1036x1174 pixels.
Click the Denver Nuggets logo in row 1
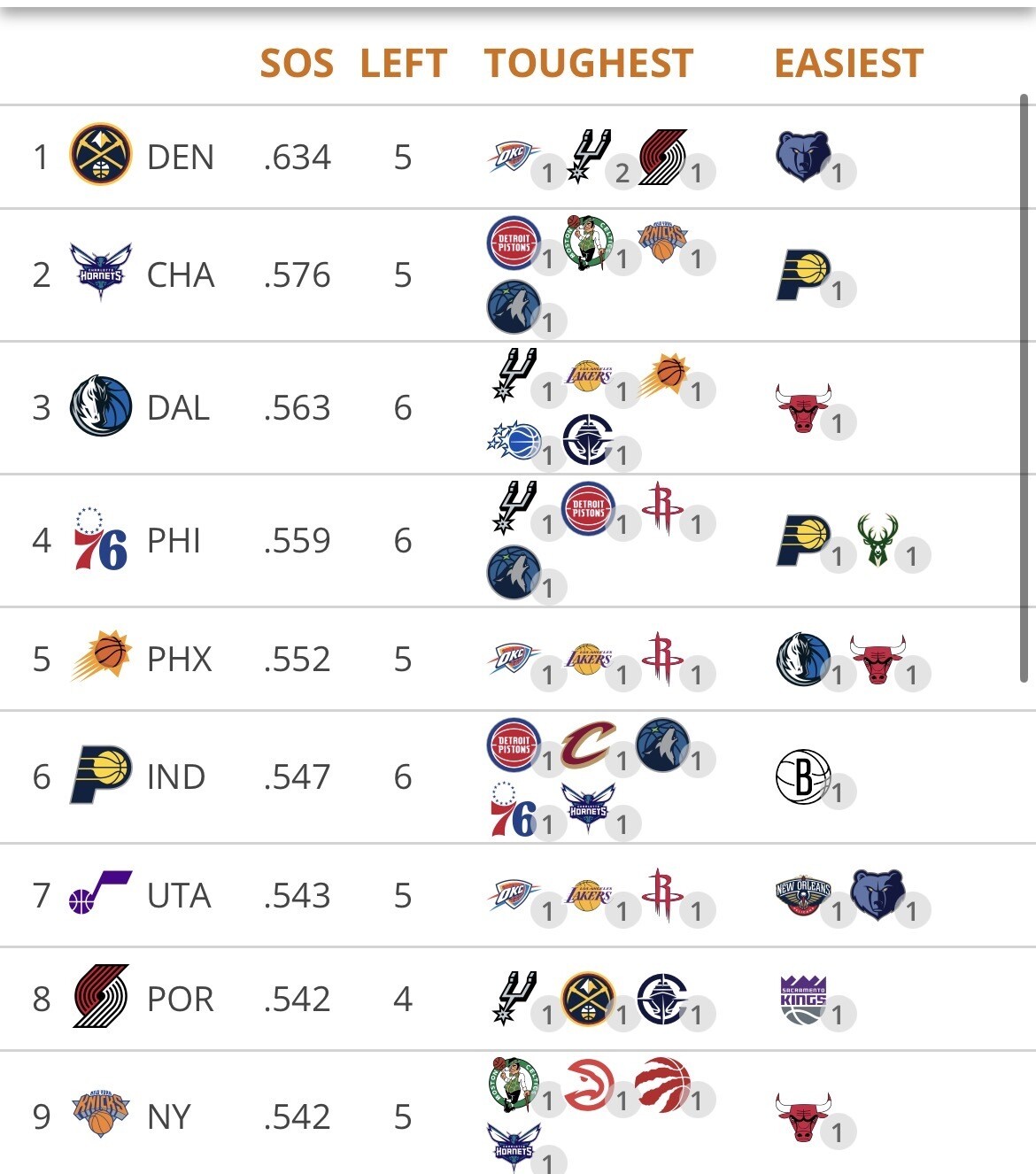click(x=100, y=155)
